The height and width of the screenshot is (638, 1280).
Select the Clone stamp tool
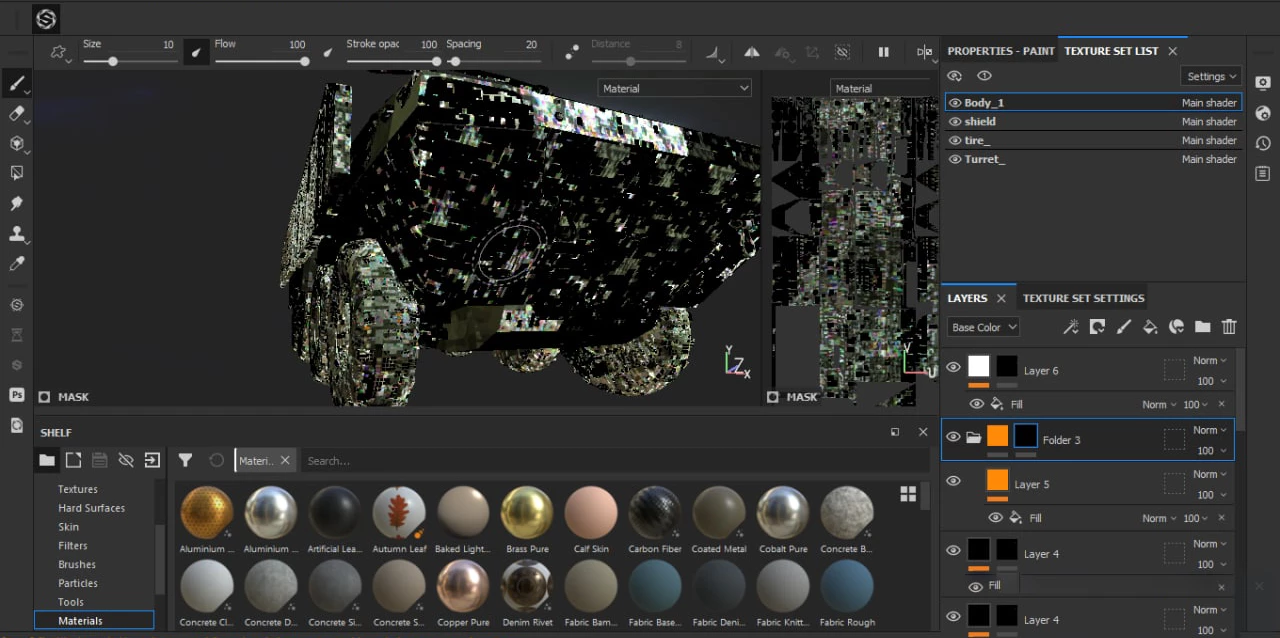tap(16, 234)
